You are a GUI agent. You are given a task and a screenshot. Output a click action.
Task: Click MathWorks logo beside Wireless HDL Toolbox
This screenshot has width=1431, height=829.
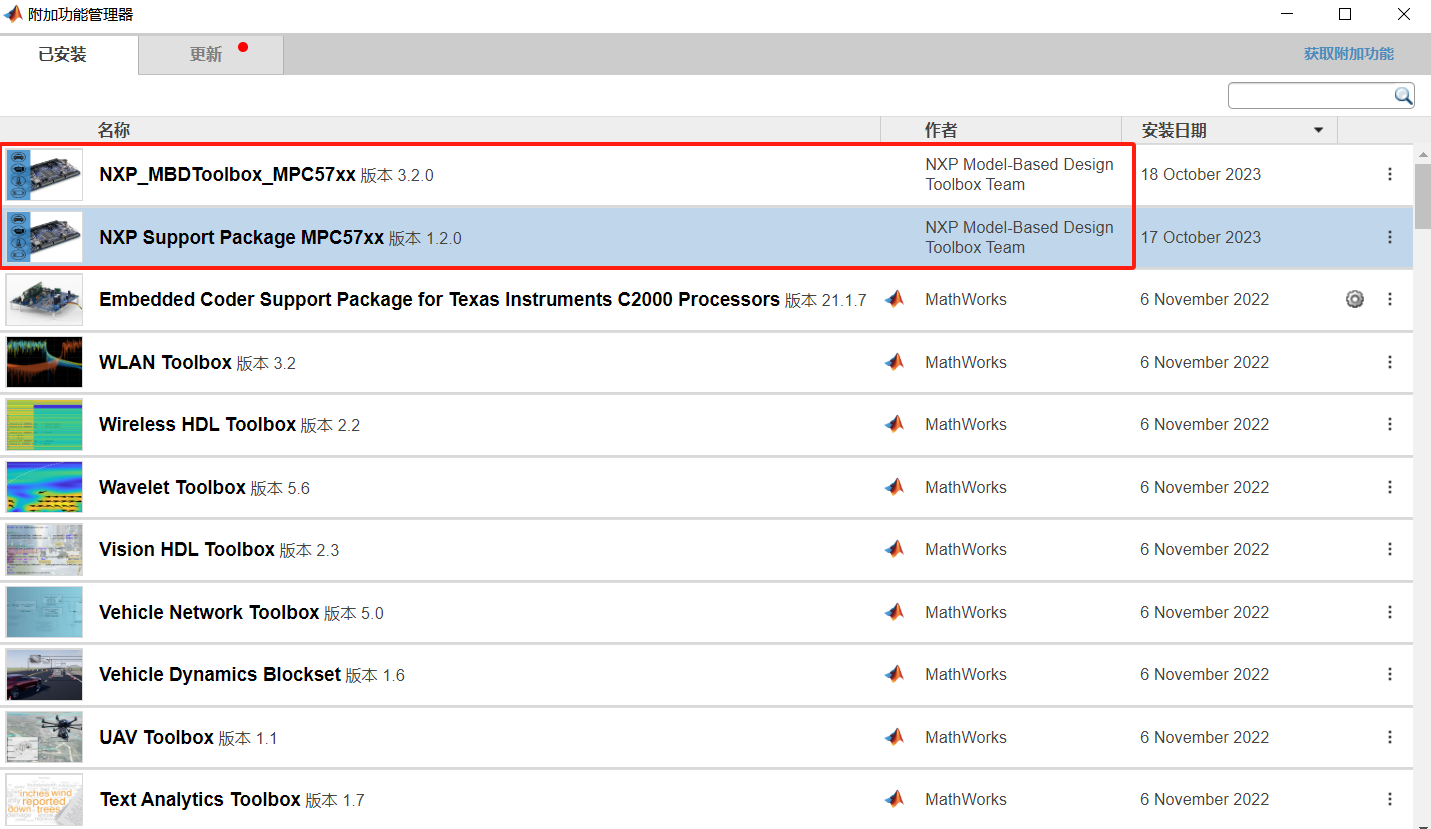click(x=894, y=424)
